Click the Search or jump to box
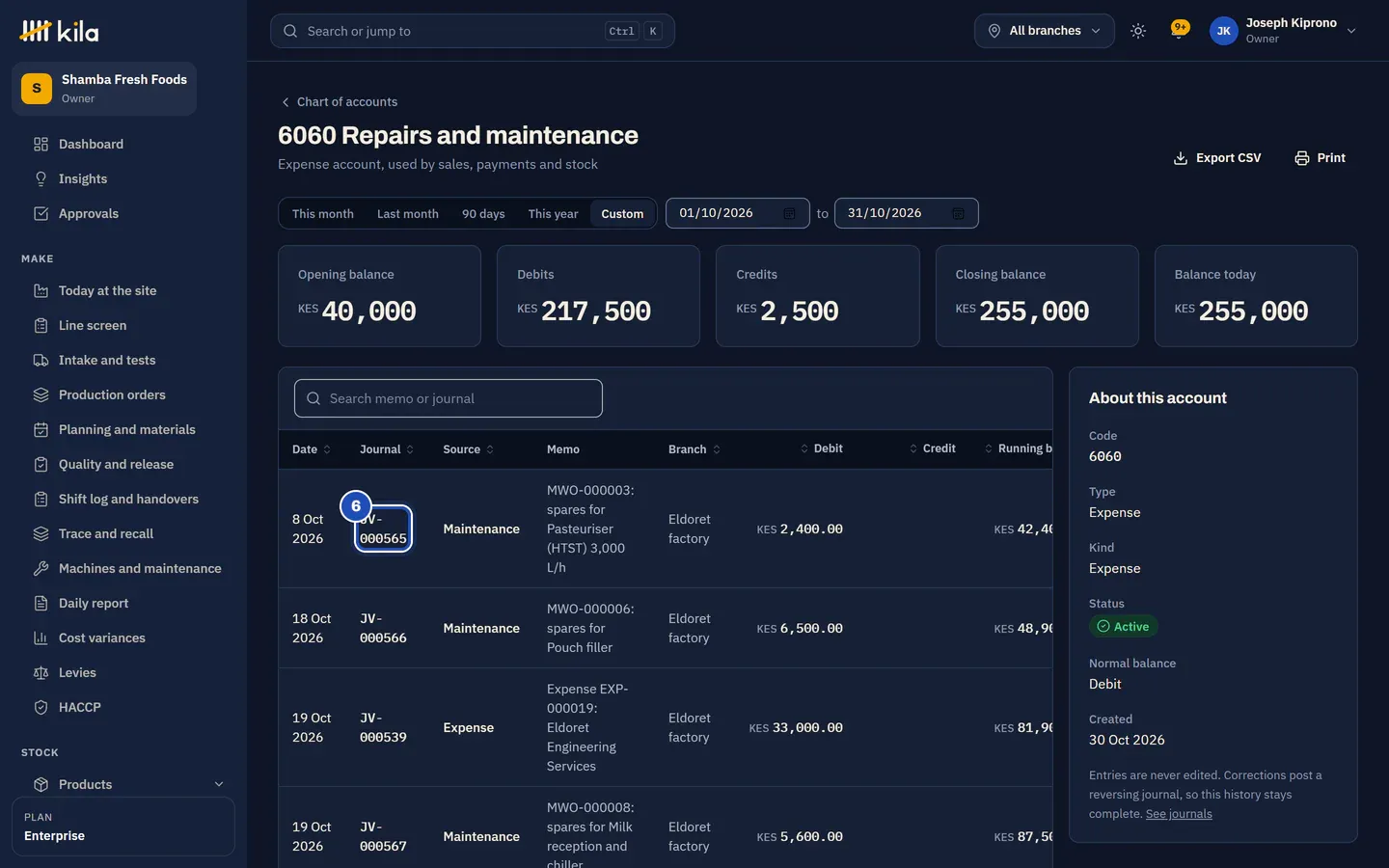1389x868 pixels. 473,31
